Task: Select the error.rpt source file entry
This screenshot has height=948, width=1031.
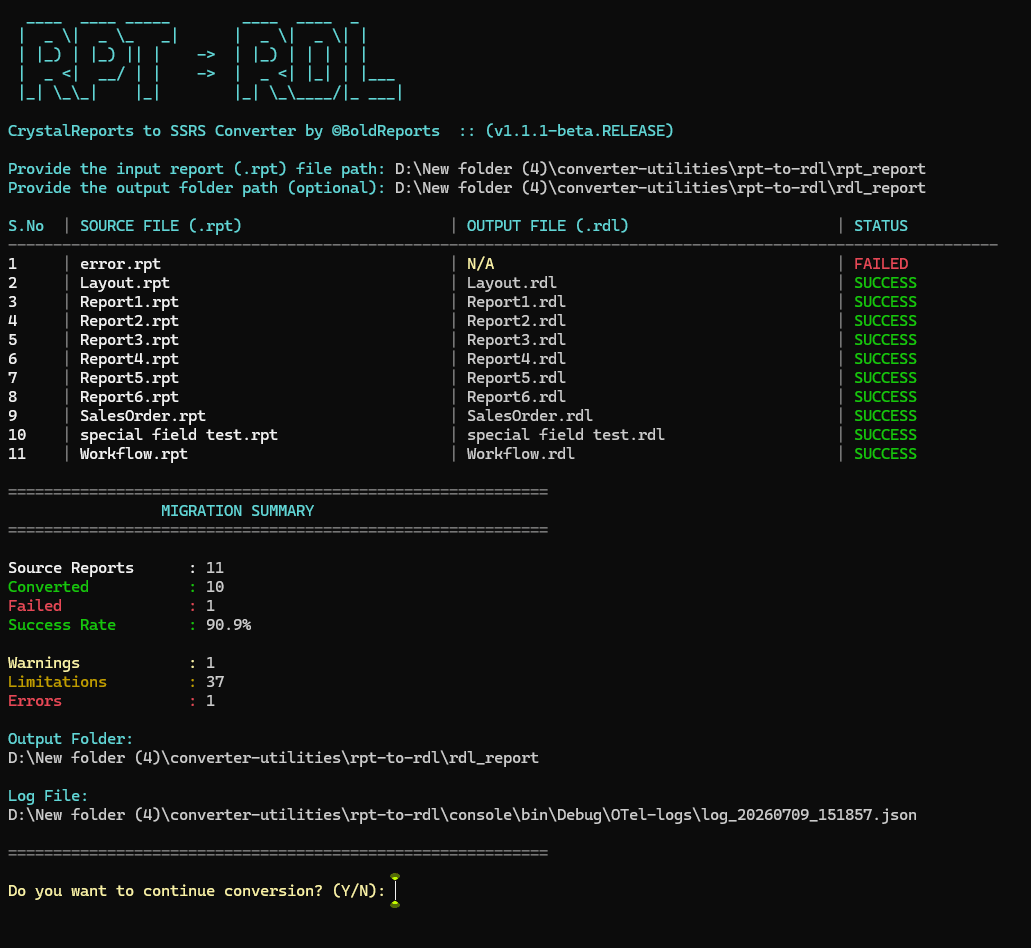Action: (x=120, y=264)
